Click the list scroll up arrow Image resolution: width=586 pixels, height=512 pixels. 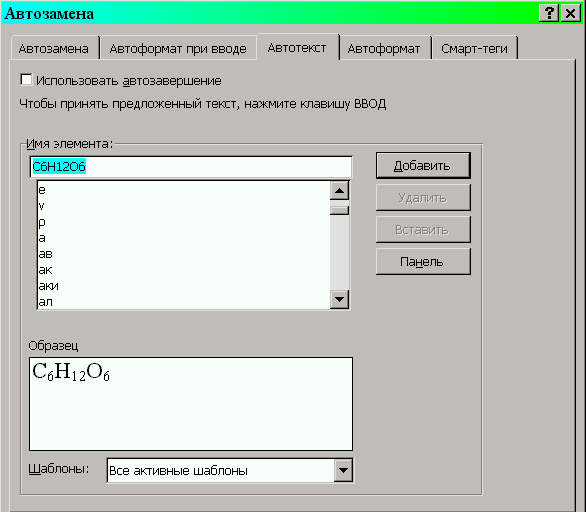[x=339, y=191]
